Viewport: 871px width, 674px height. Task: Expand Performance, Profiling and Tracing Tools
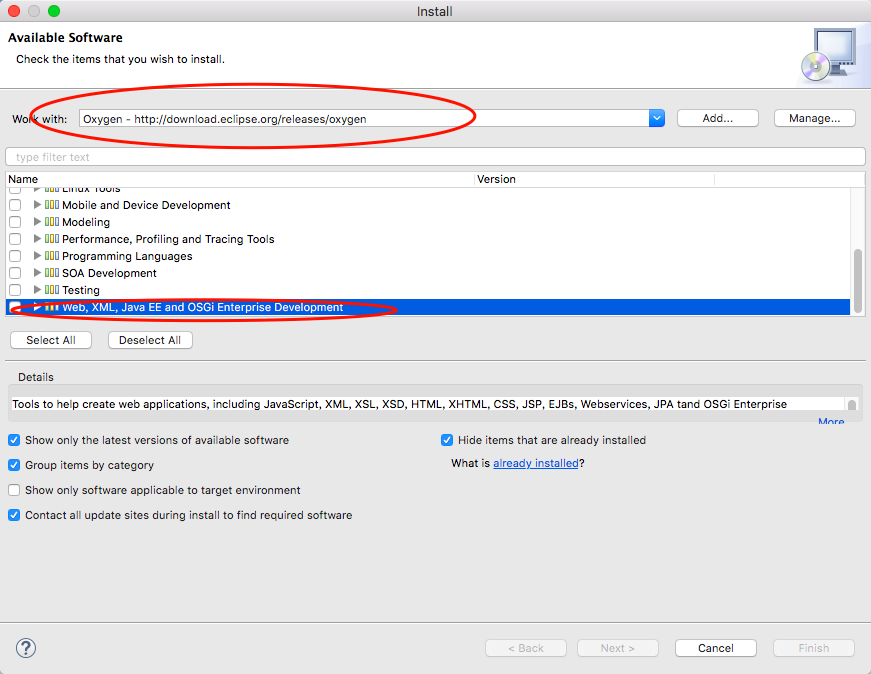(x=37, y=238)
